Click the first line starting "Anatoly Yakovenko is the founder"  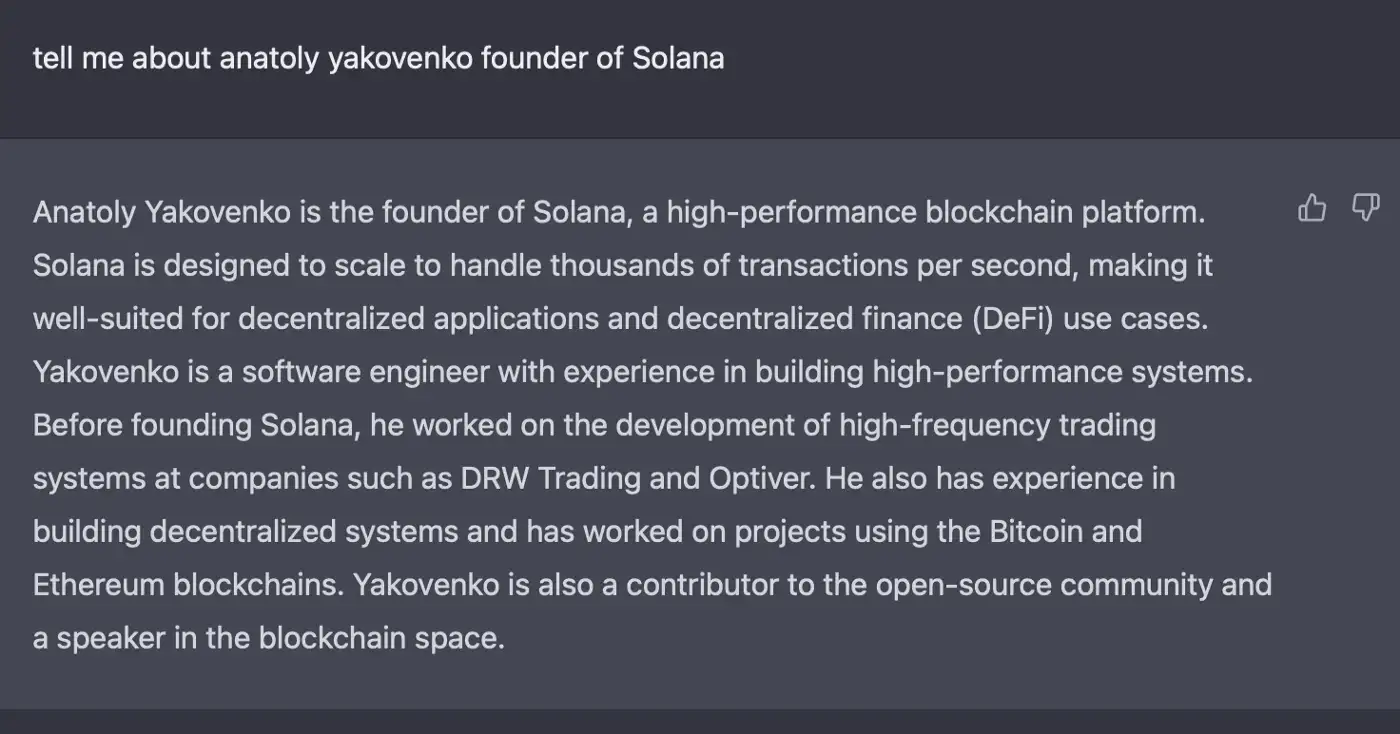tap(619, 213)
